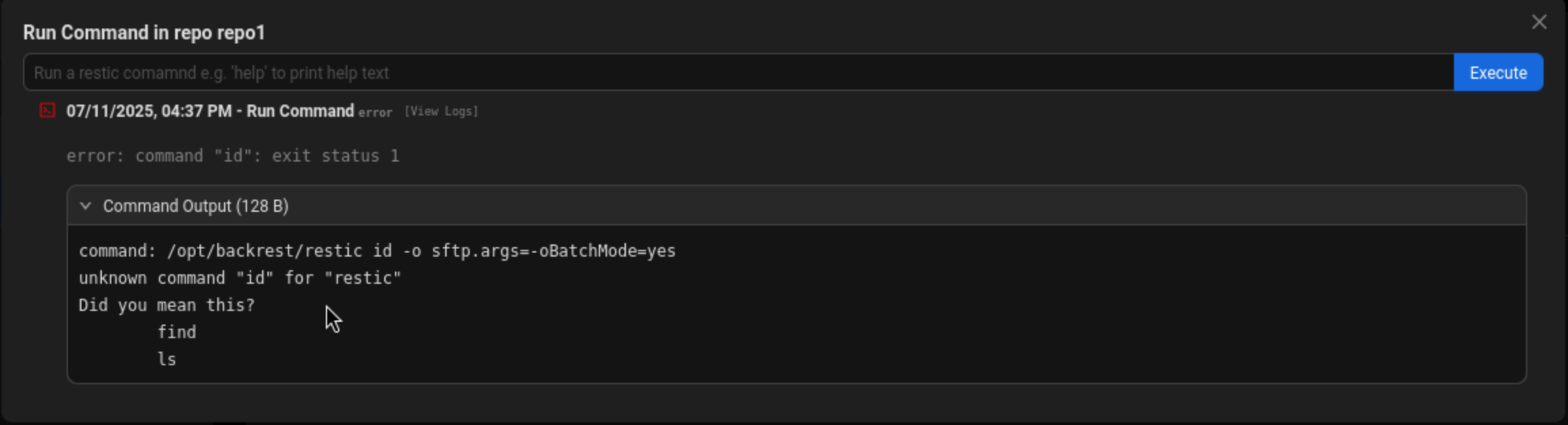Click the "Did you mean this?" line

(x=166, y=306)
